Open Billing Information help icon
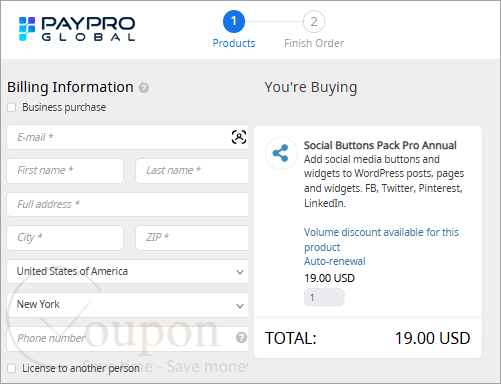Image resolution: width=501 pixels, height=384 pixels. pyautogui.click(x=144, y=88)
